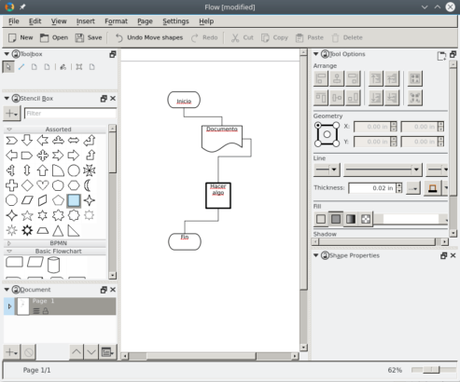Click the Open toolbar button
460x382 pixels.
tap(54, 38)
